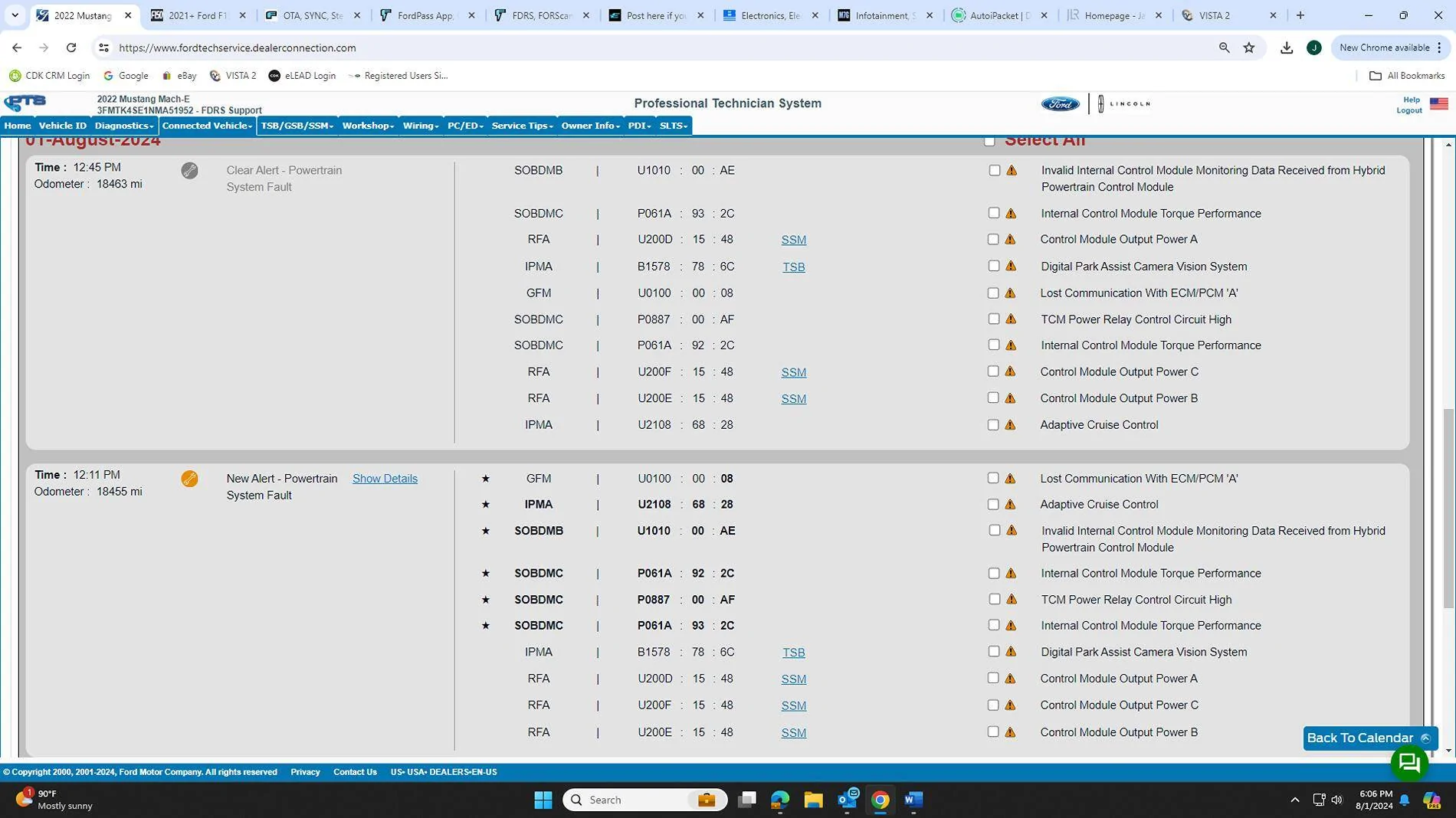1456x818 pixels.
Task: Open the Privacy footer link
Action: tap(305, 772)
